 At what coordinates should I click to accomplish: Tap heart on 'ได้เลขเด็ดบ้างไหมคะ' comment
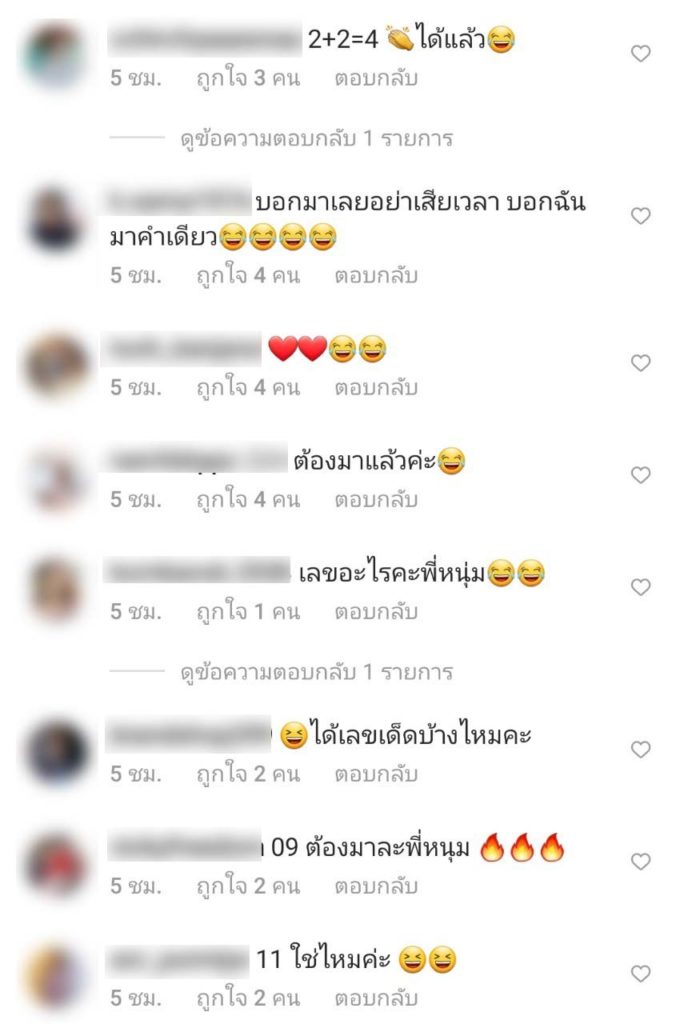640,749
